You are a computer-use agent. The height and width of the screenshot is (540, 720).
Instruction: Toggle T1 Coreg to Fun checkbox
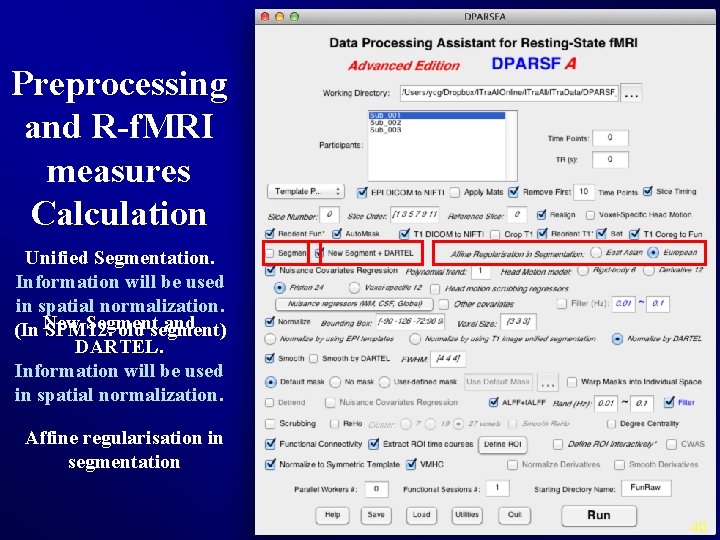635,234
